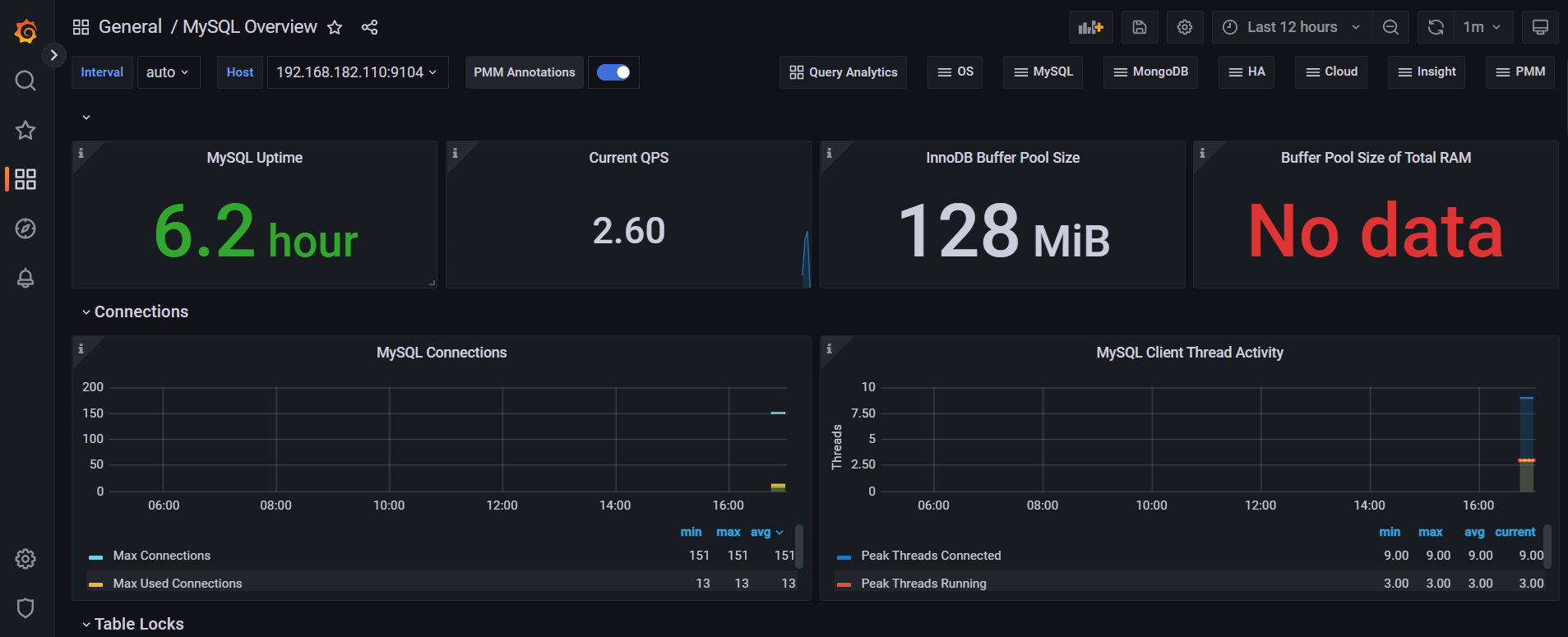Sort Connections legend by max column
The height and width of the screenshot is (637, 1568).
tap(728, 532)
